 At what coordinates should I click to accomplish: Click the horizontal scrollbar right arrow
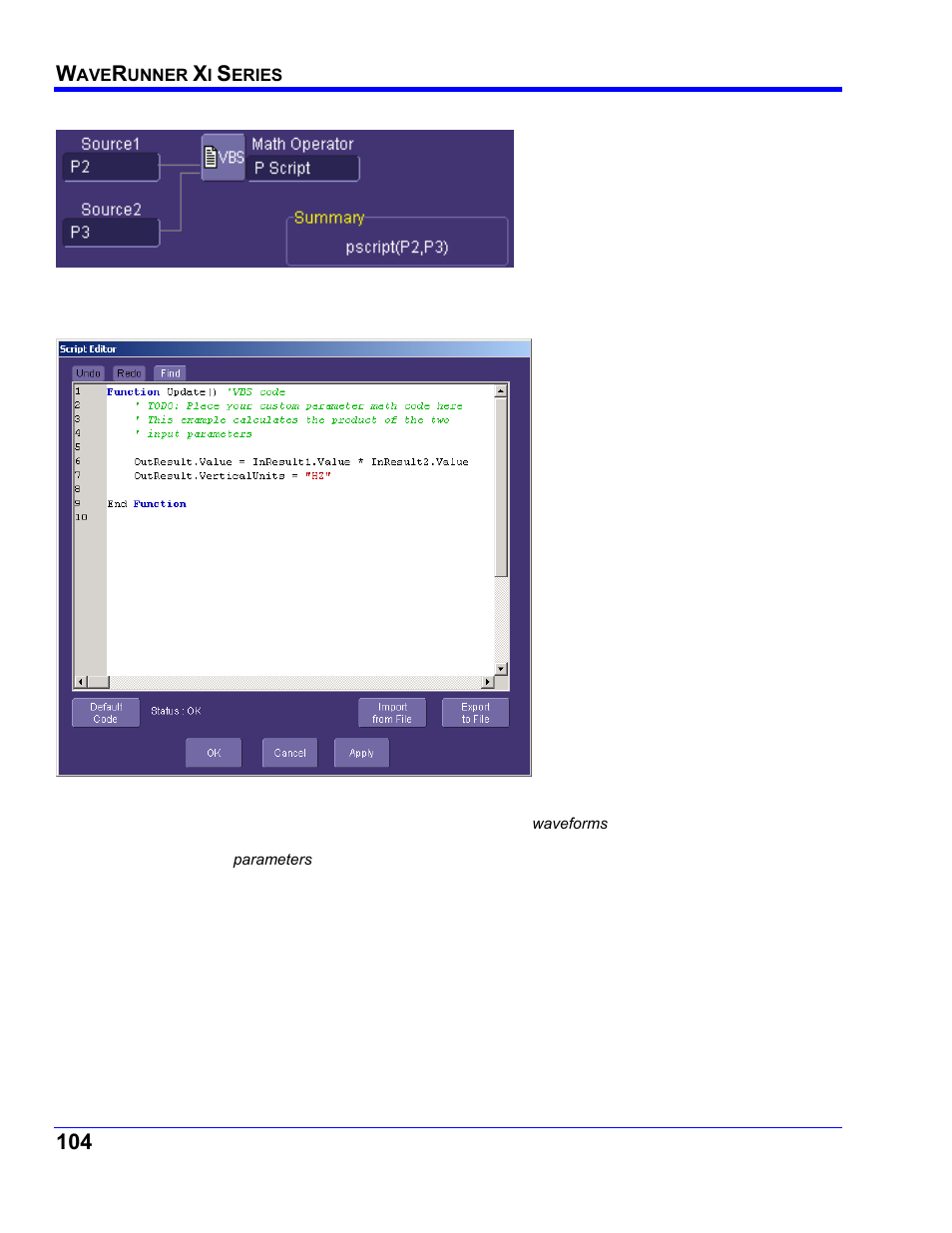click(x=488, y=682)
